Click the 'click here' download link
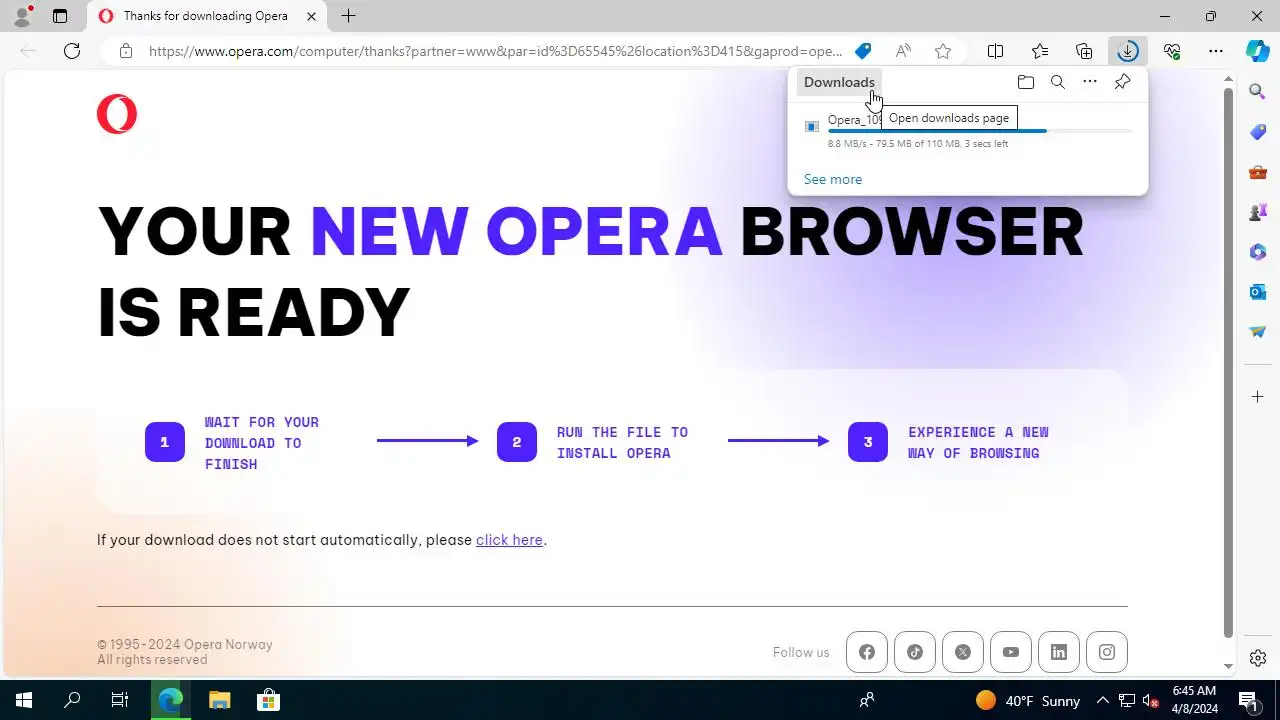 509,540
